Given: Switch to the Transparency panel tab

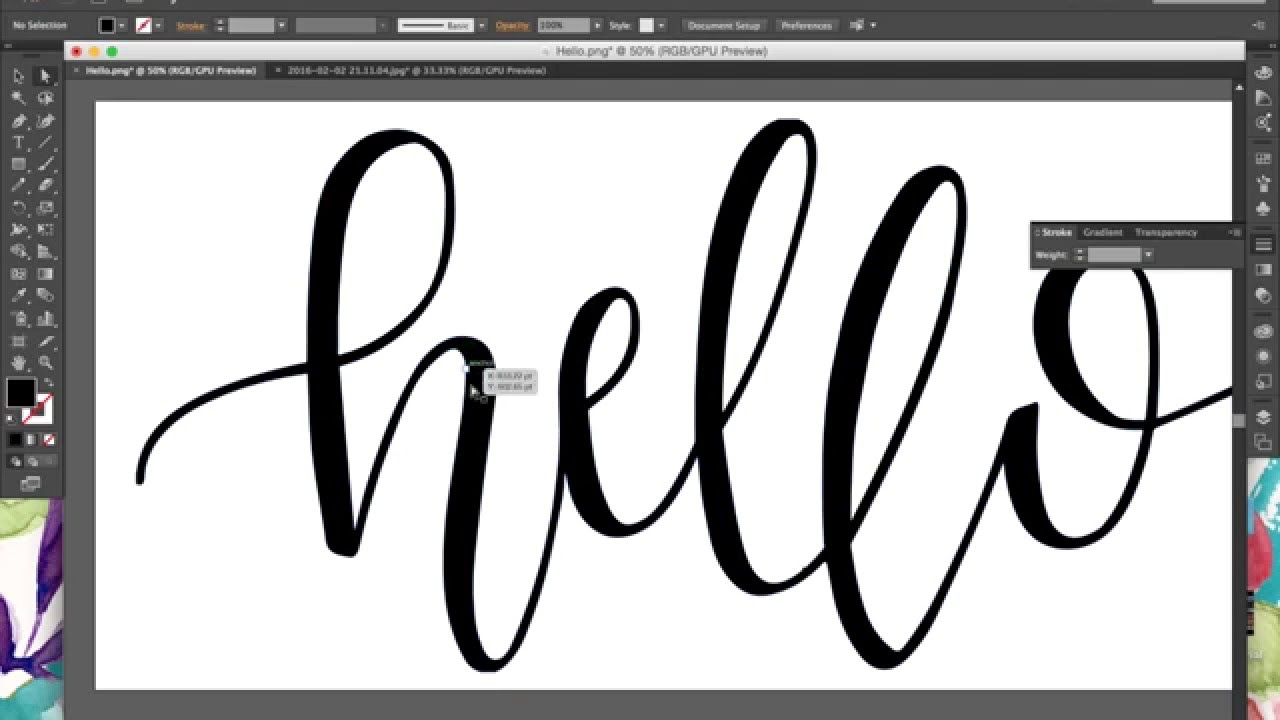Looking at the screenshot, I should pos(1166,232).
